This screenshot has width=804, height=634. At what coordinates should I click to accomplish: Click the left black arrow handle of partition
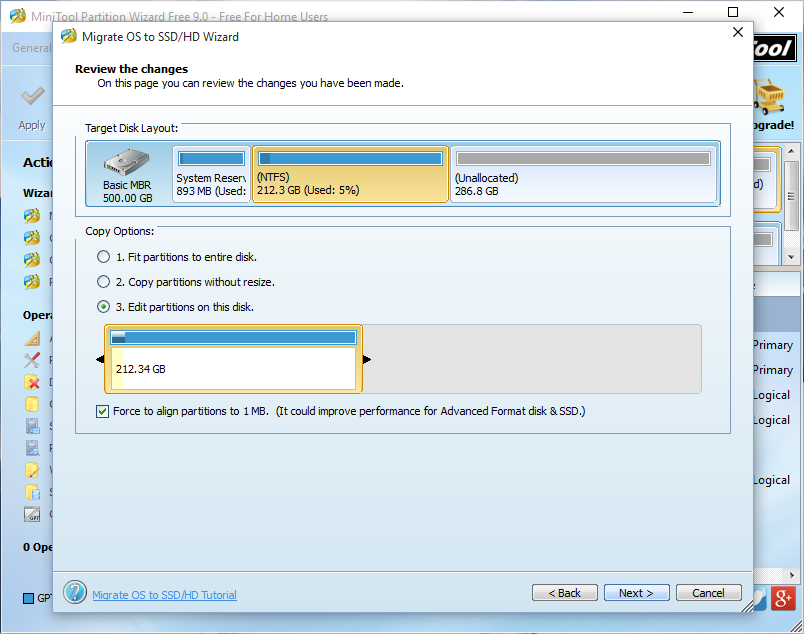pos(100,359)
